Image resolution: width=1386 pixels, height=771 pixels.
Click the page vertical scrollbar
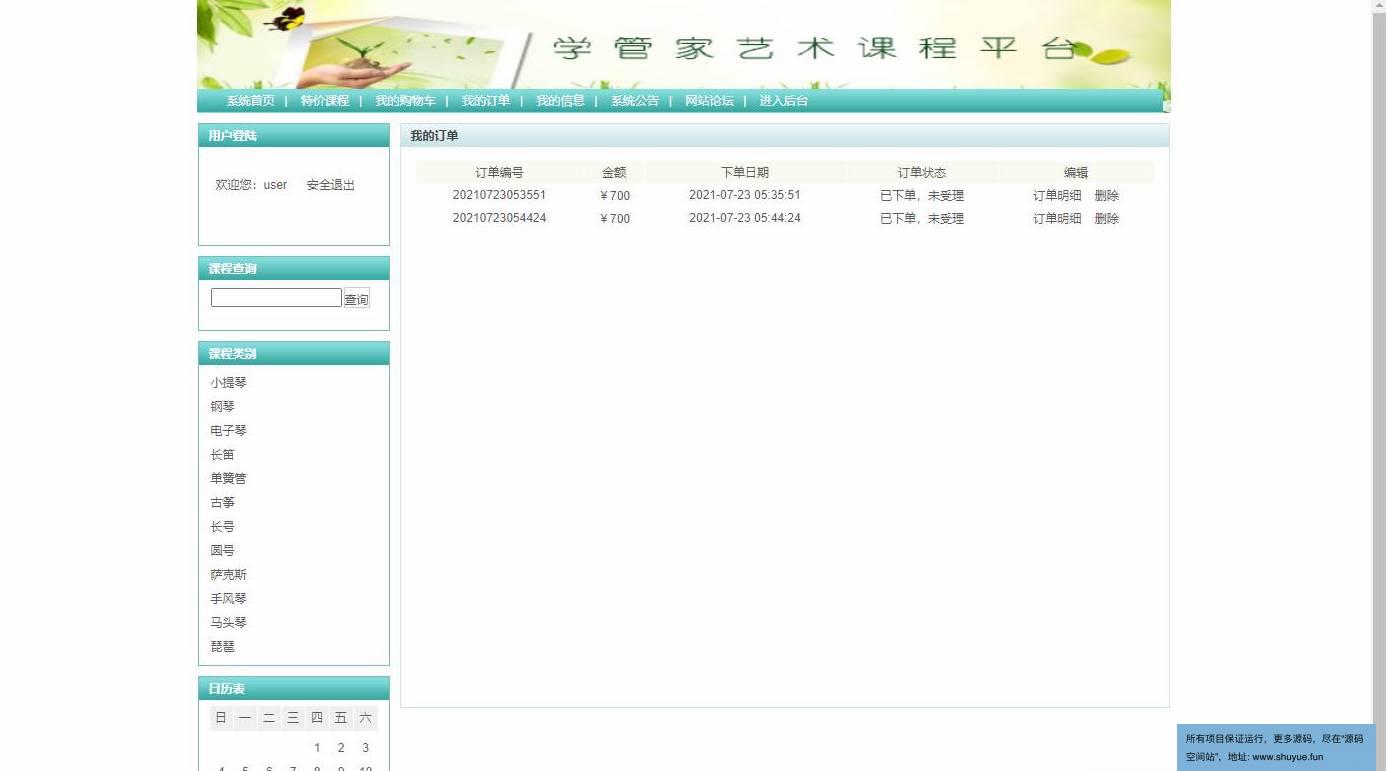click(1379, 385)
